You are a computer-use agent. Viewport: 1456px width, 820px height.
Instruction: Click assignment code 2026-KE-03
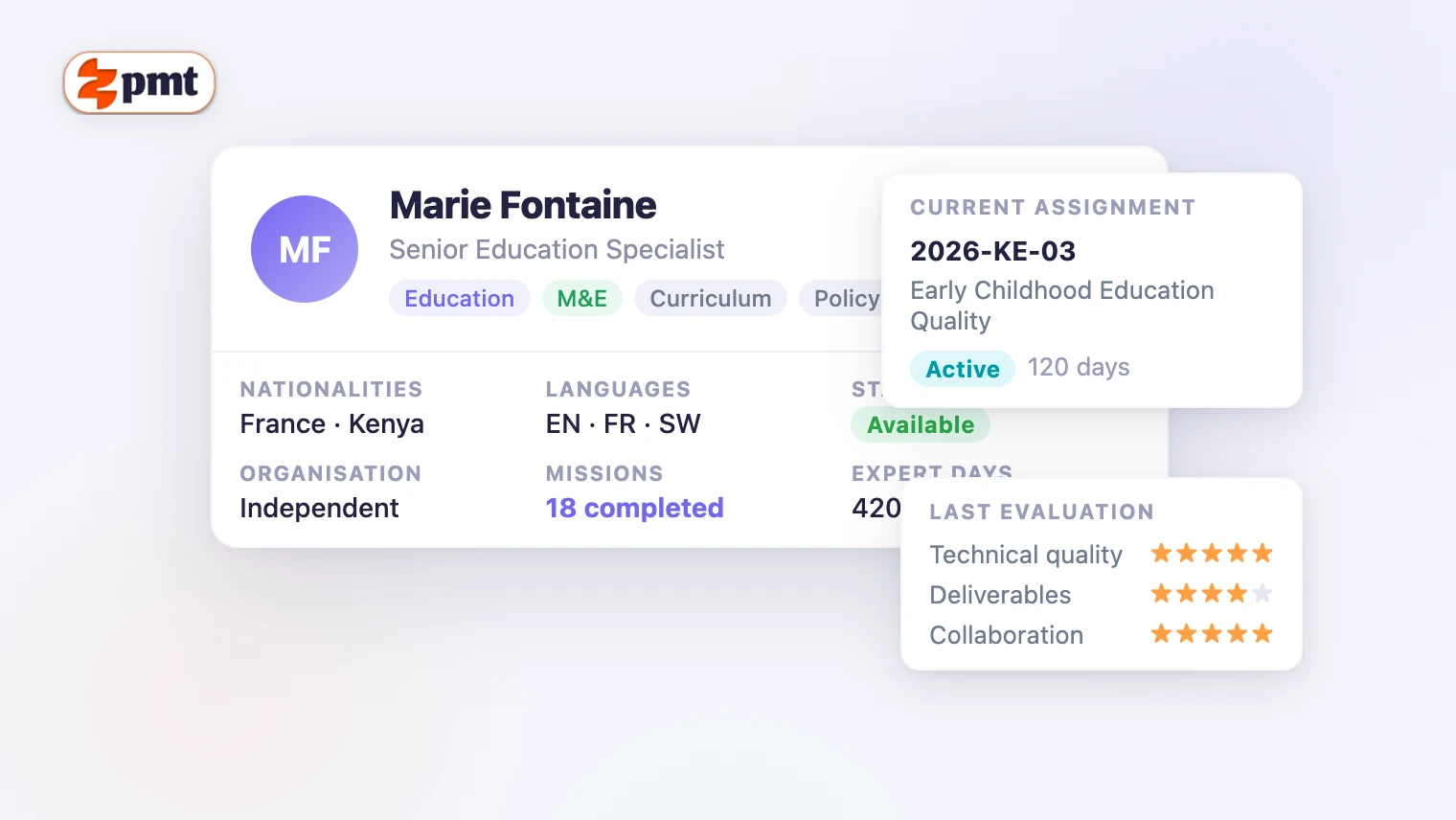tap(993, 251)
